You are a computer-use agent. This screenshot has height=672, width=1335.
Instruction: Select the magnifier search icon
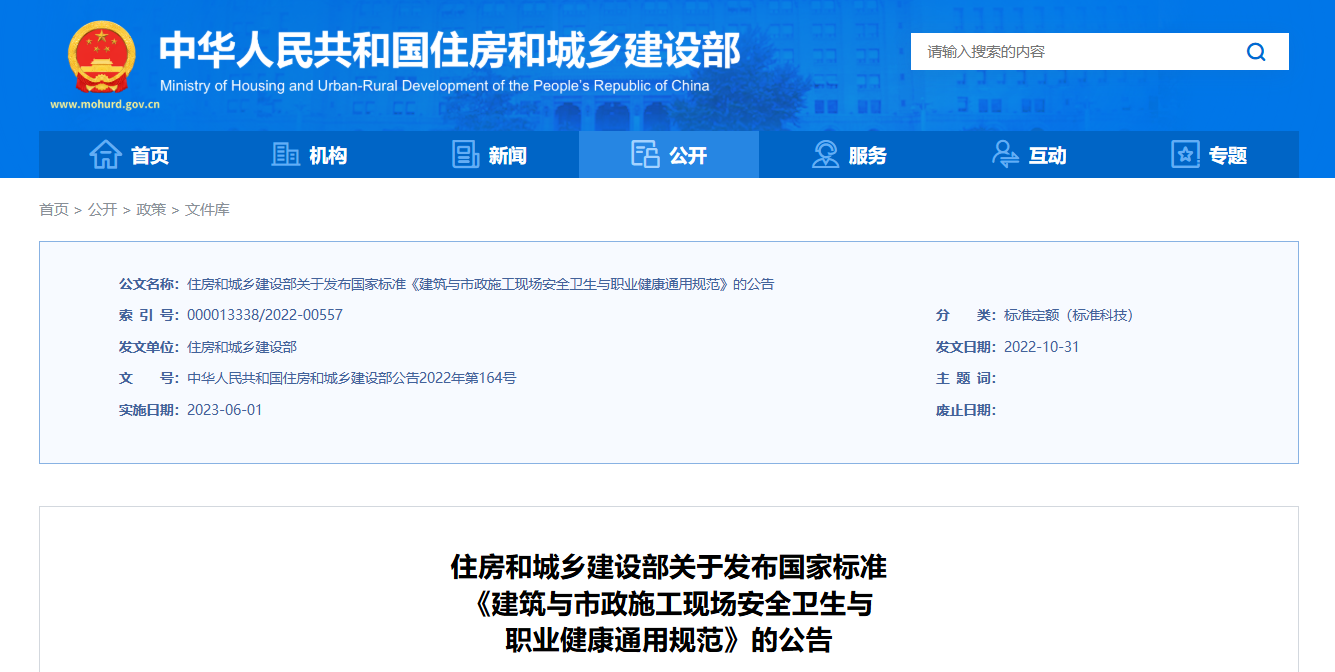pyautogui.click(x=1256, y=51)
